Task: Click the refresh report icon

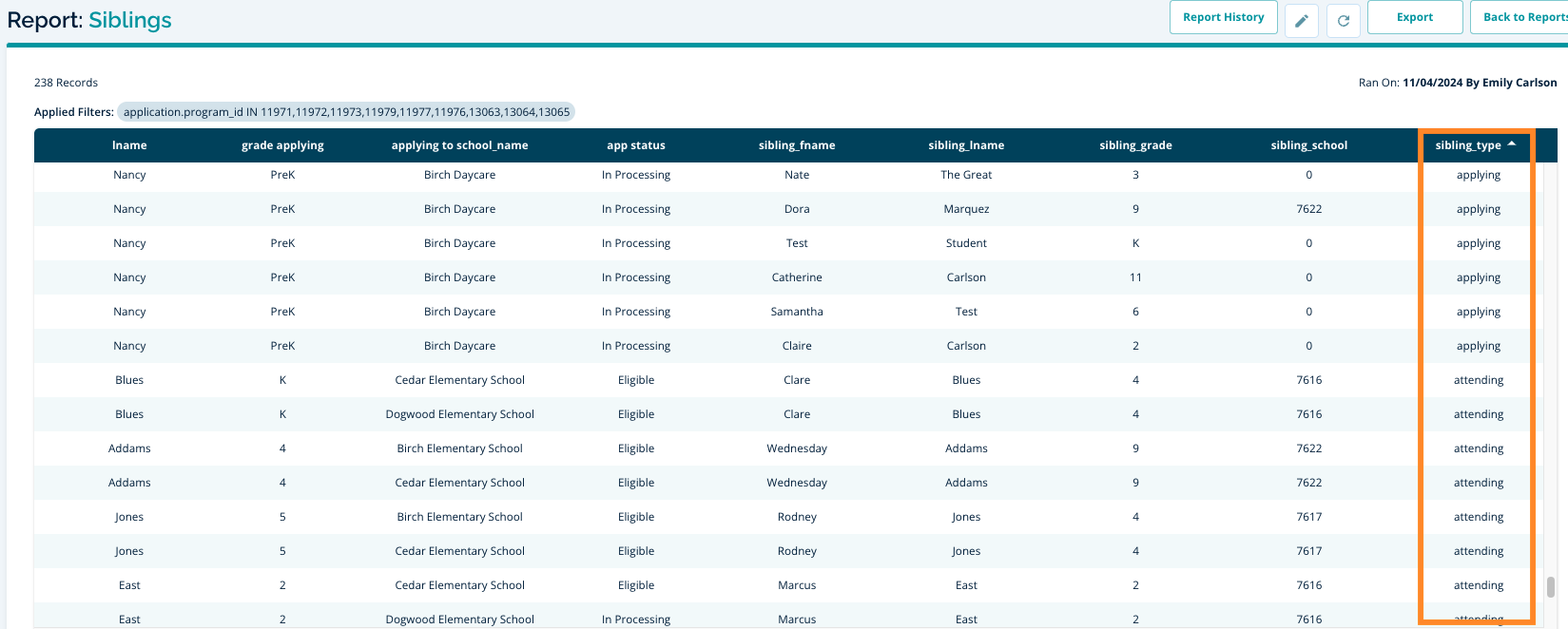Action: coord(1343,20)
